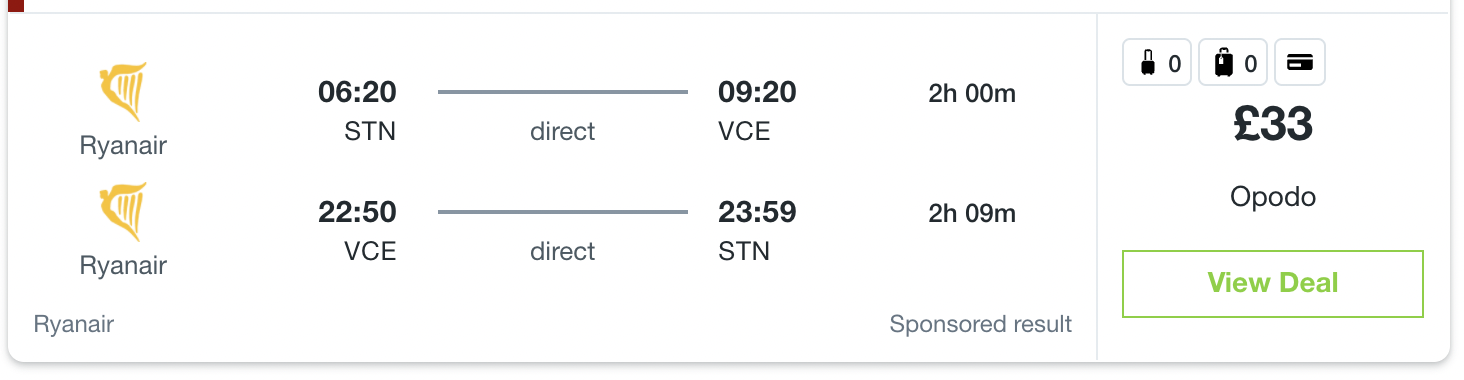Image resolution: width=1464 pixels, height=380 pixels.
Task: Click the Ryanair text under outbound logo
Action: click(x=123, y=146)
